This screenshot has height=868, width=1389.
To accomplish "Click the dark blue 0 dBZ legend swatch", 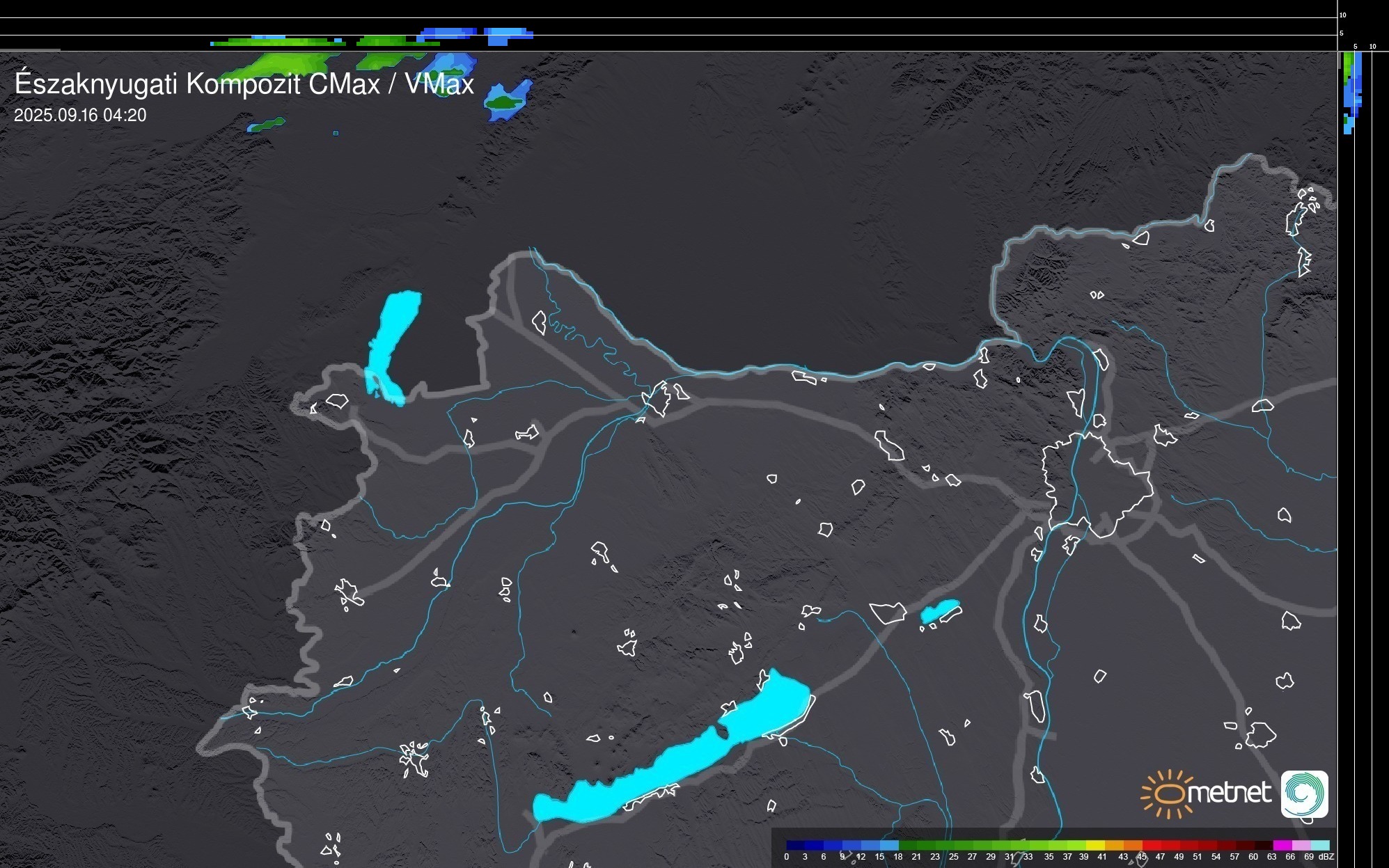I will [x=795, y=846].
